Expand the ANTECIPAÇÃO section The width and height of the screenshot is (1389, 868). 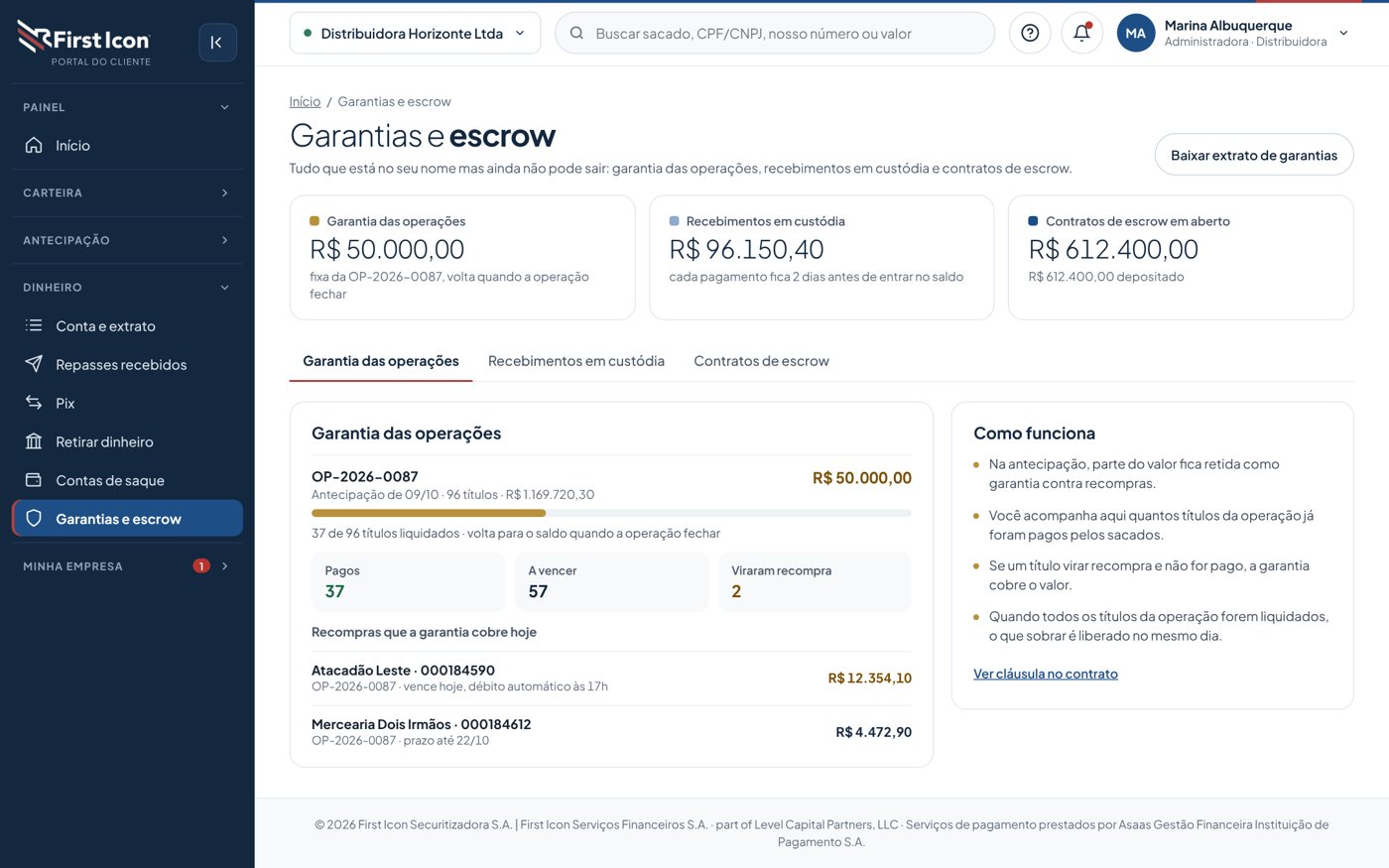click(127, 240)
